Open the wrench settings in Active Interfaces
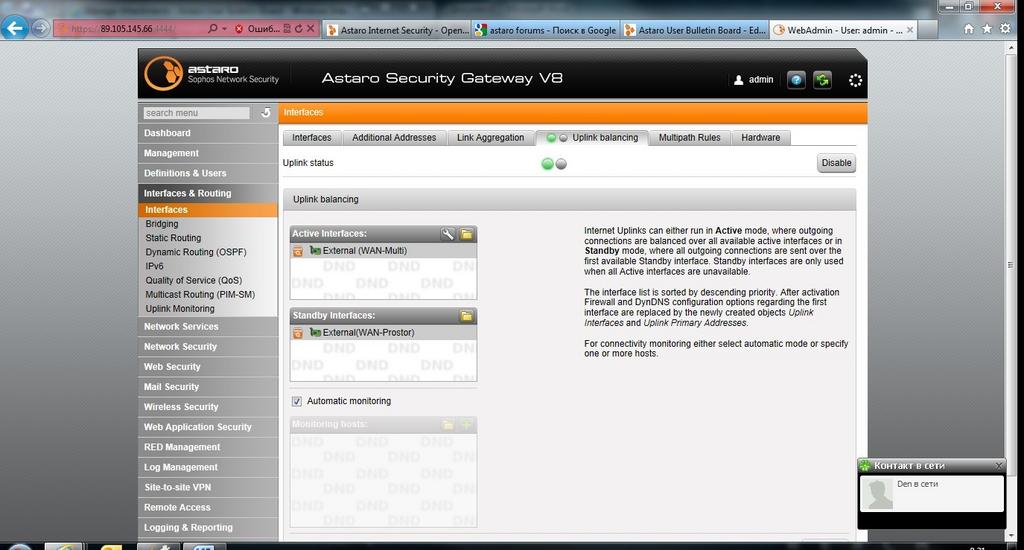This screenshot has height=550, width=1024. click(447, 234)
